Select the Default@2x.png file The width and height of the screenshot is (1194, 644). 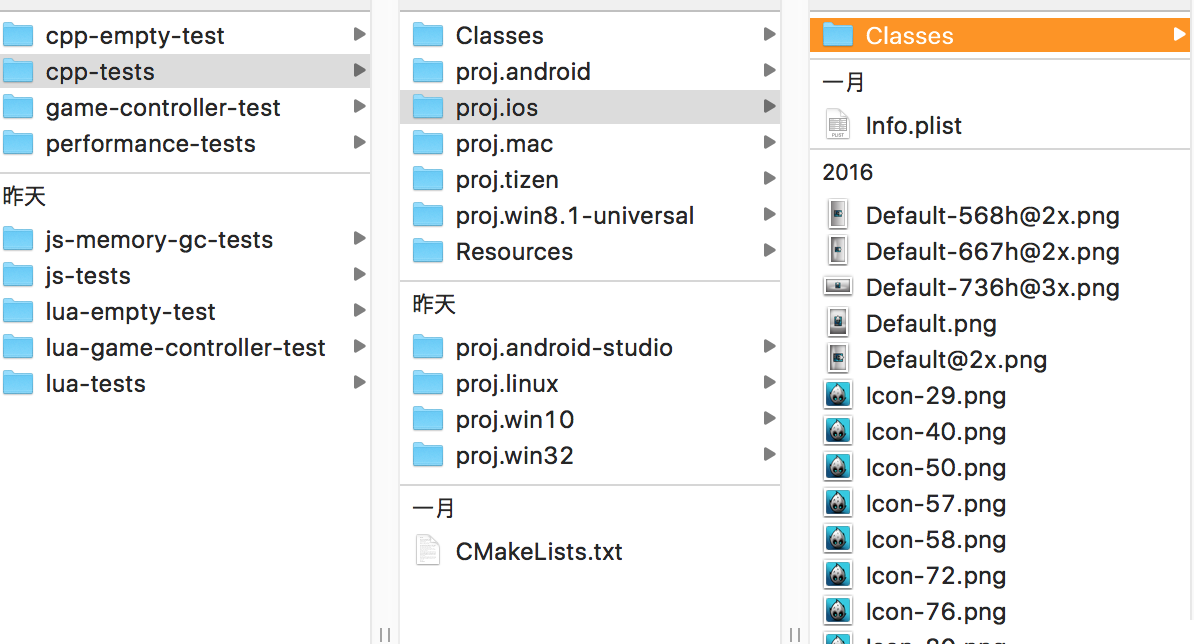(x=955, y=359)
